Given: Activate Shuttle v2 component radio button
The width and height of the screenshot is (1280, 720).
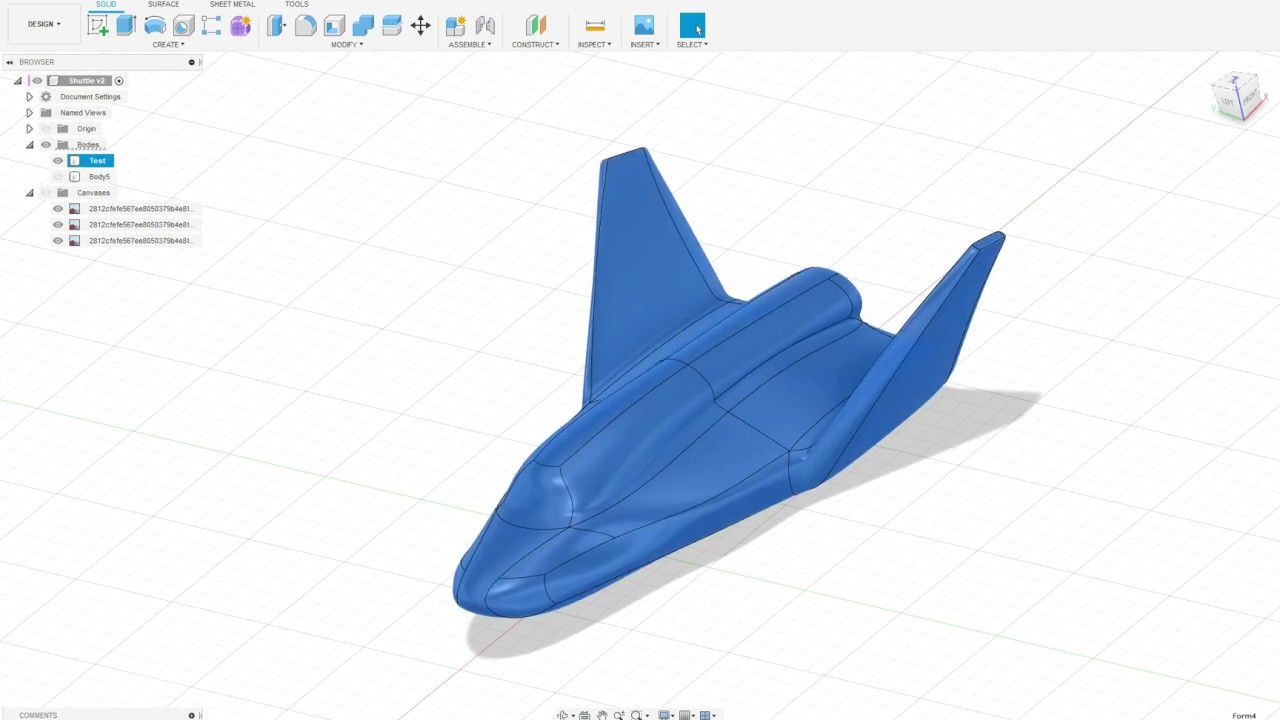Looking at the screenshot, I should pyautogui.click(x=119, y=81).
